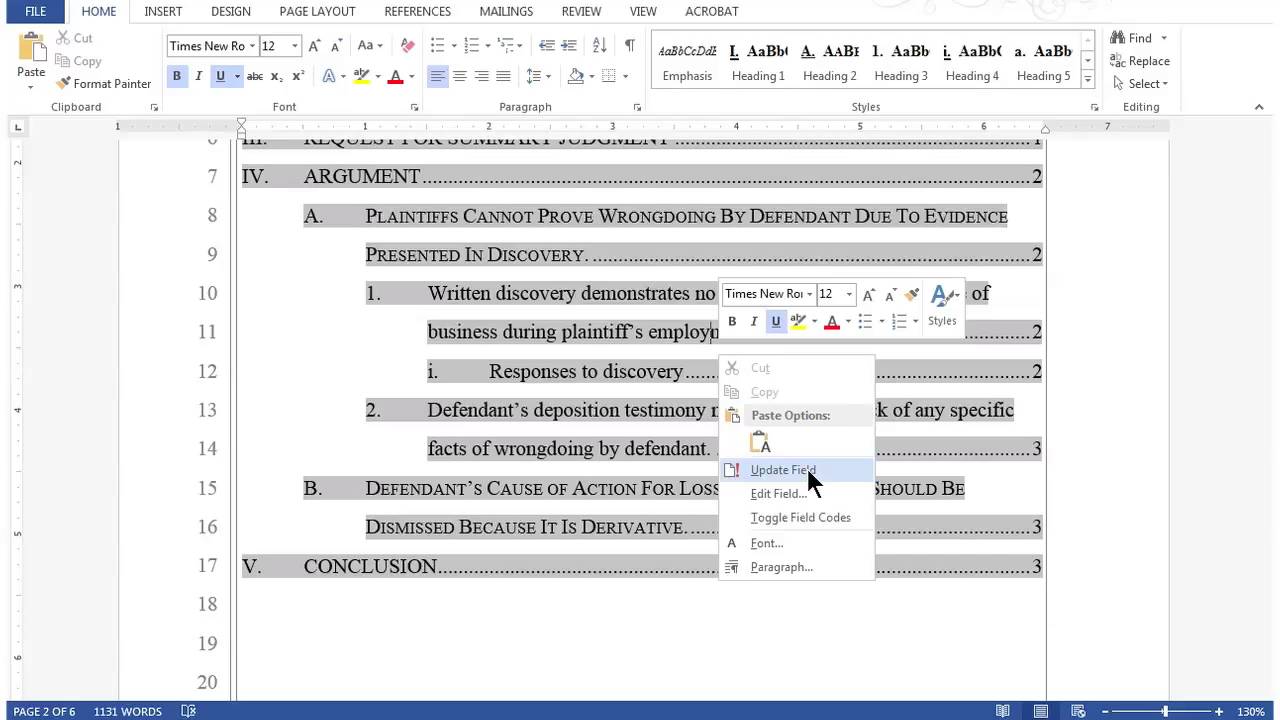Select Center alignment in Paragraph group

coord(460,76)
